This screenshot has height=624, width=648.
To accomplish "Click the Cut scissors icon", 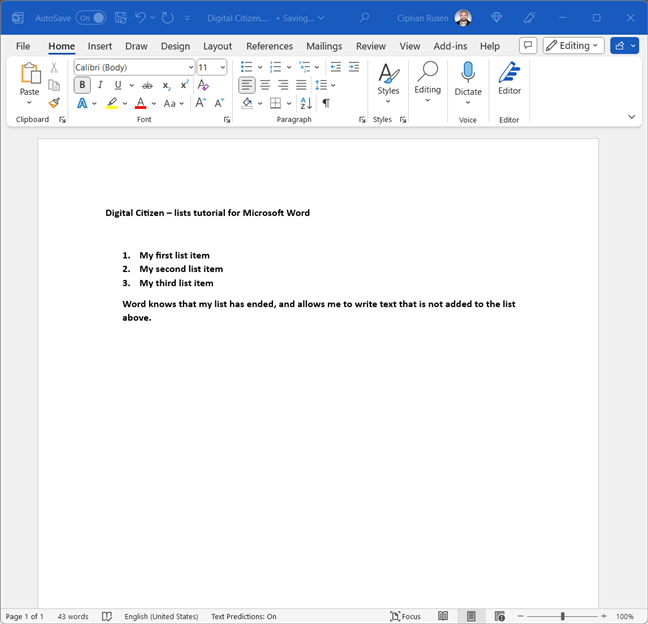I will tap(54, 67).
